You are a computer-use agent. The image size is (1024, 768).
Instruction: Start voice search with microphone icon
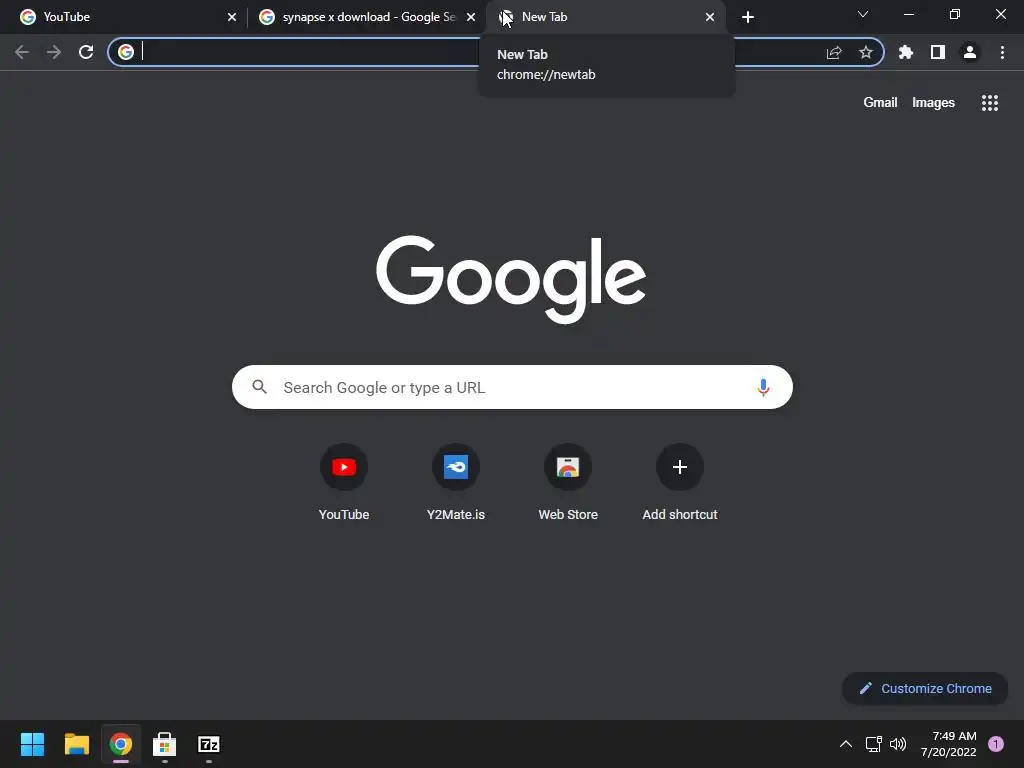(763, 387)
